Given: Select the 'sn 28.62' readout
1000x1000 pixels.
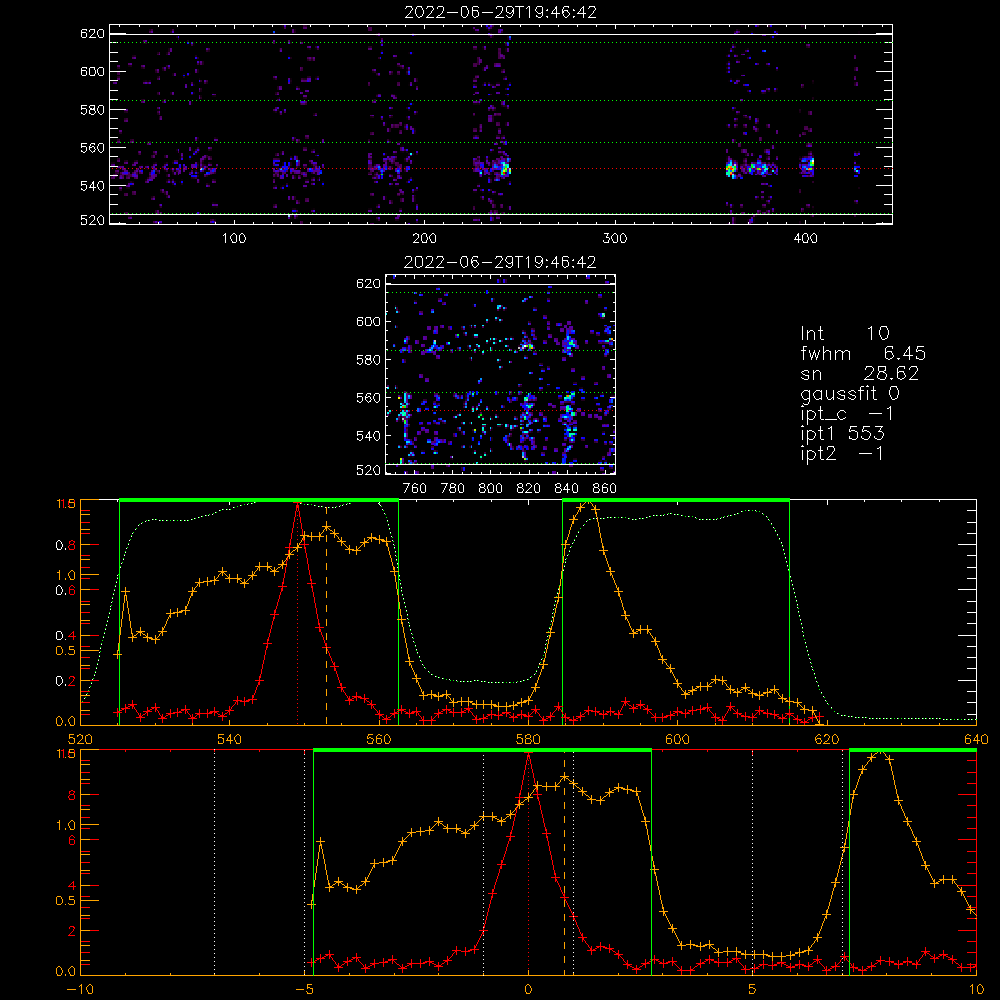Looking at the screenshot, I should click(860, 373).
